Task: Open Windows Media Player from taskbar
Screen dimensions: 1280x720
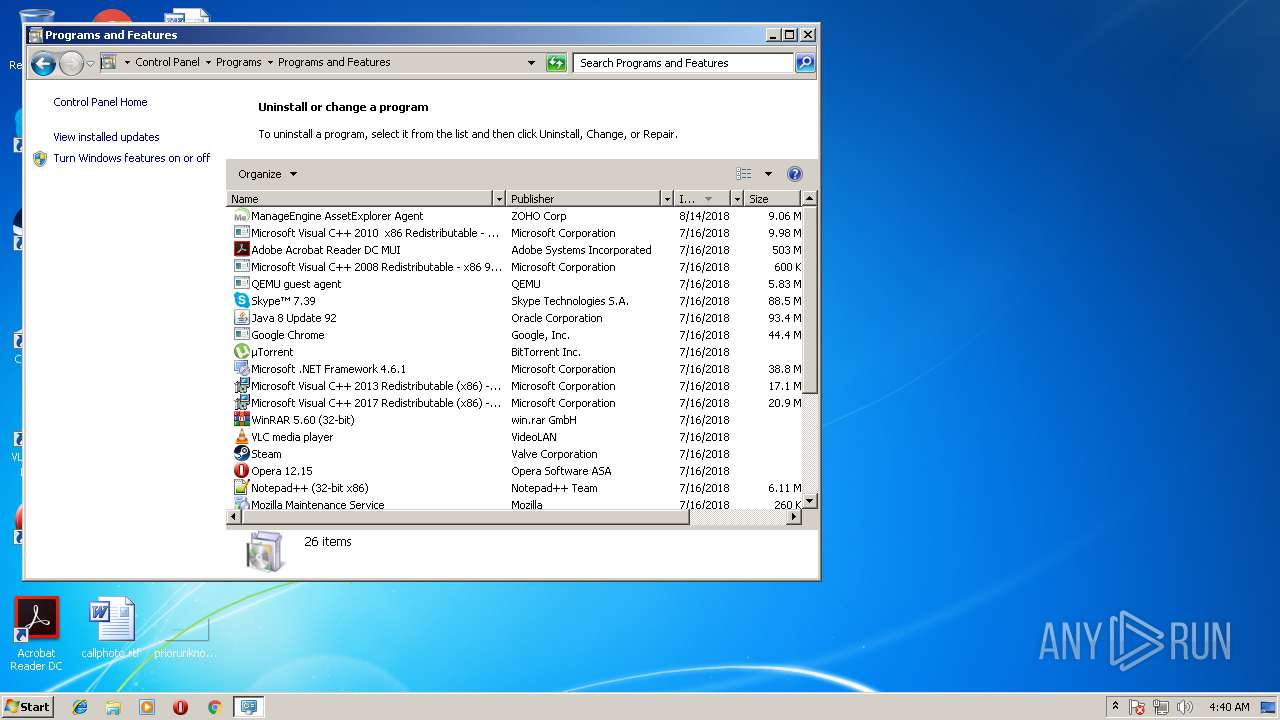Action: coord(147,707)
